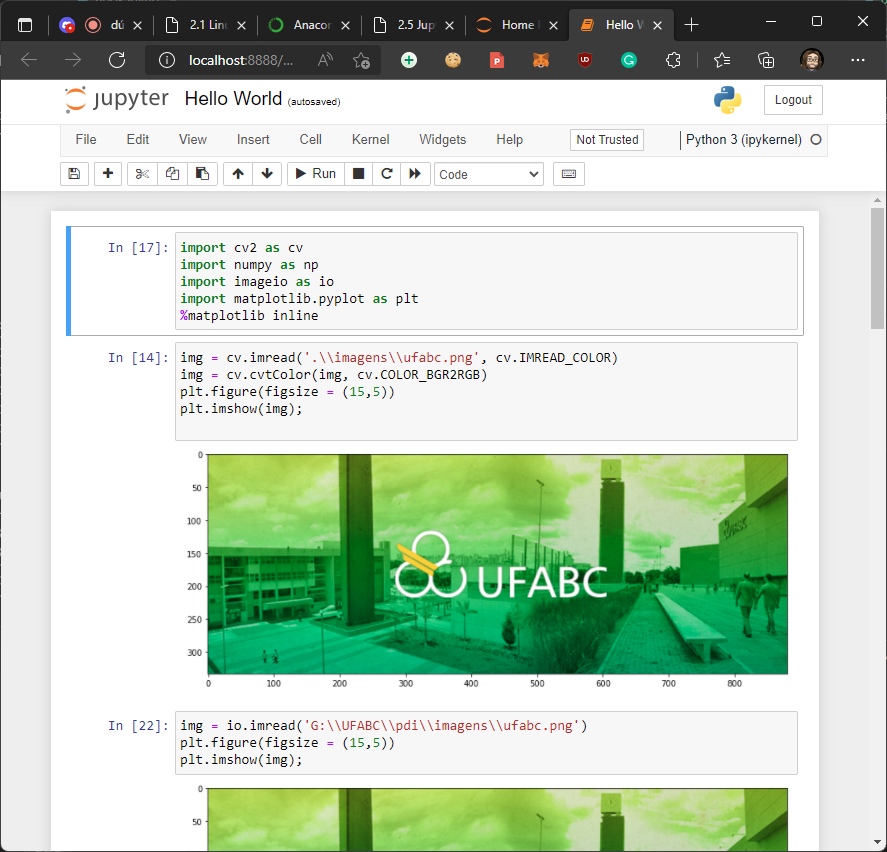Go back in browser history
This screenshot has width=887, height=852.
tap(29, 59)
